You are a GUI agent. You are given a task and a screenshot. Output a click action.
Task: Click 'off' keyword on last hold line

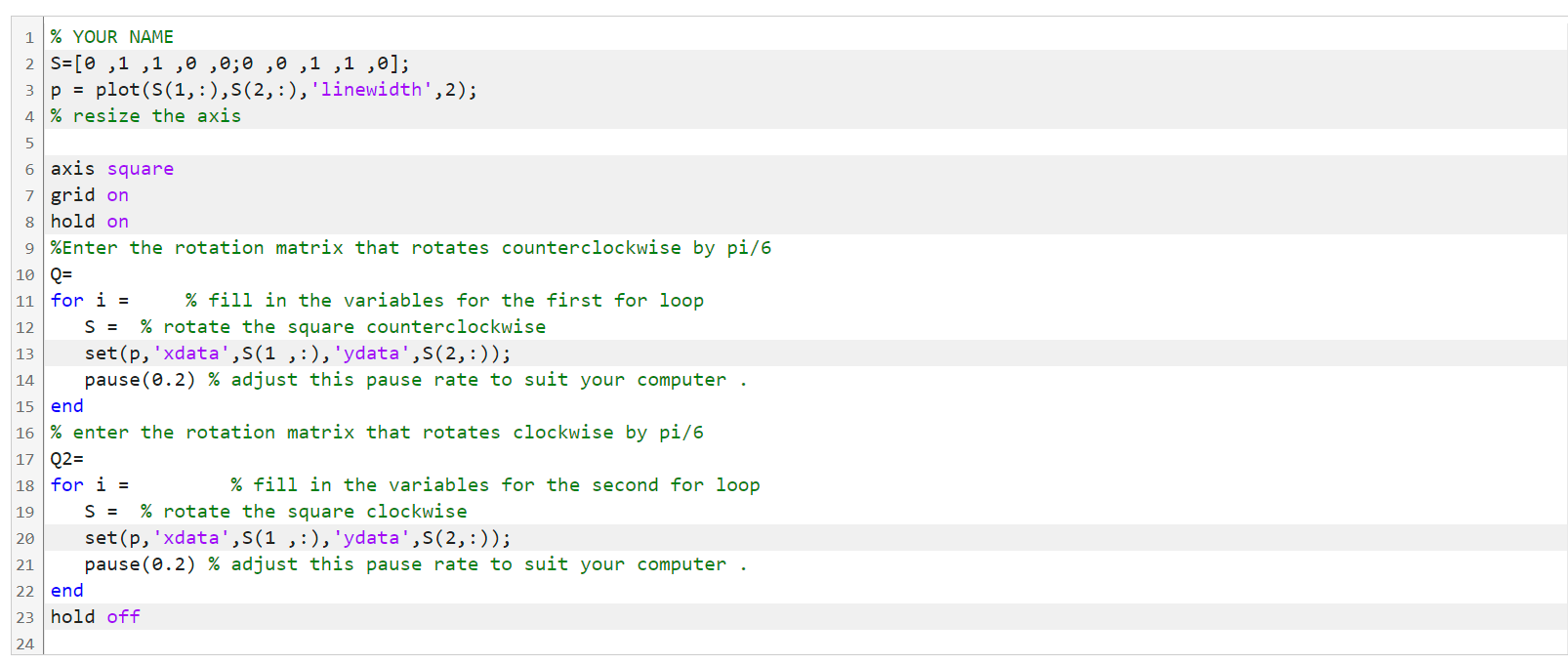pos(124,617)
